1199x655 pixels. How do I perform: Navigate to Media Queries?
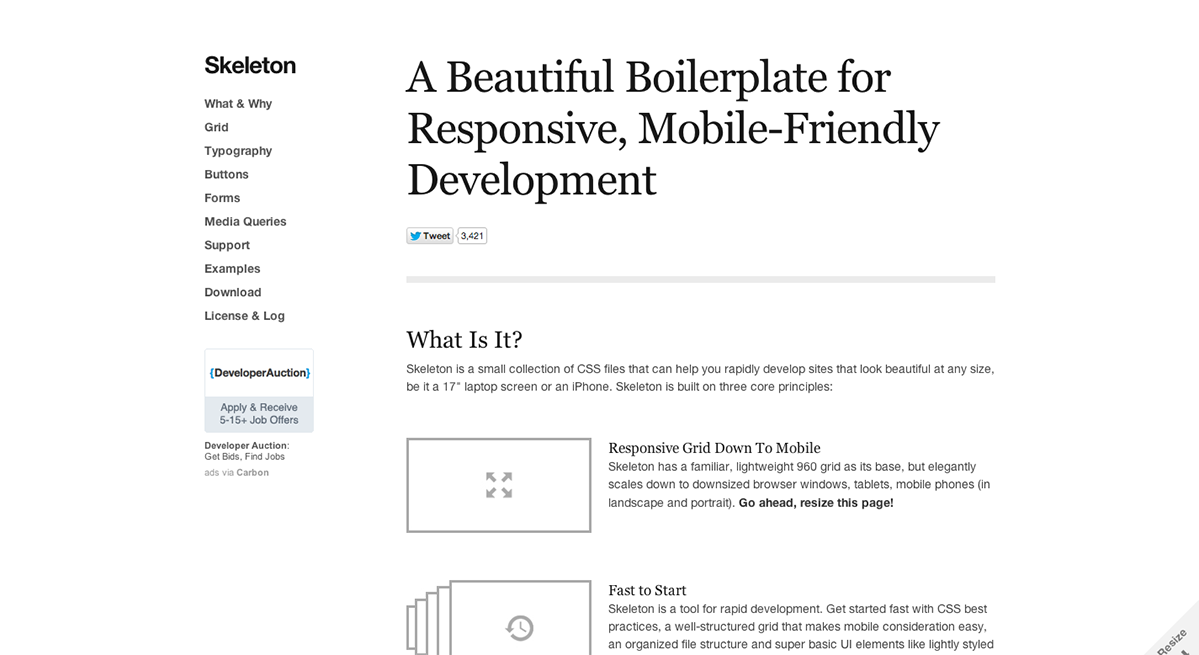pyautogui.click(x=245, y=222)
